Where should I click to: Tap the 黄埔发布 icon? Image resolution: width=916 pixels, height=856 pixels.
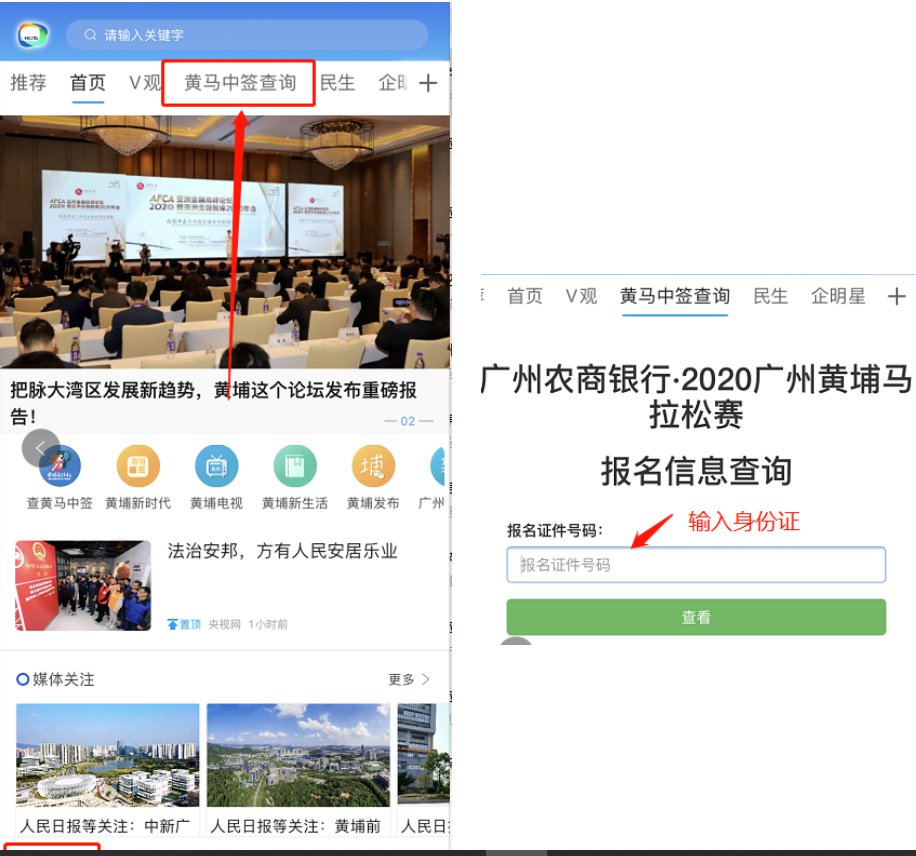coord(373,466)
